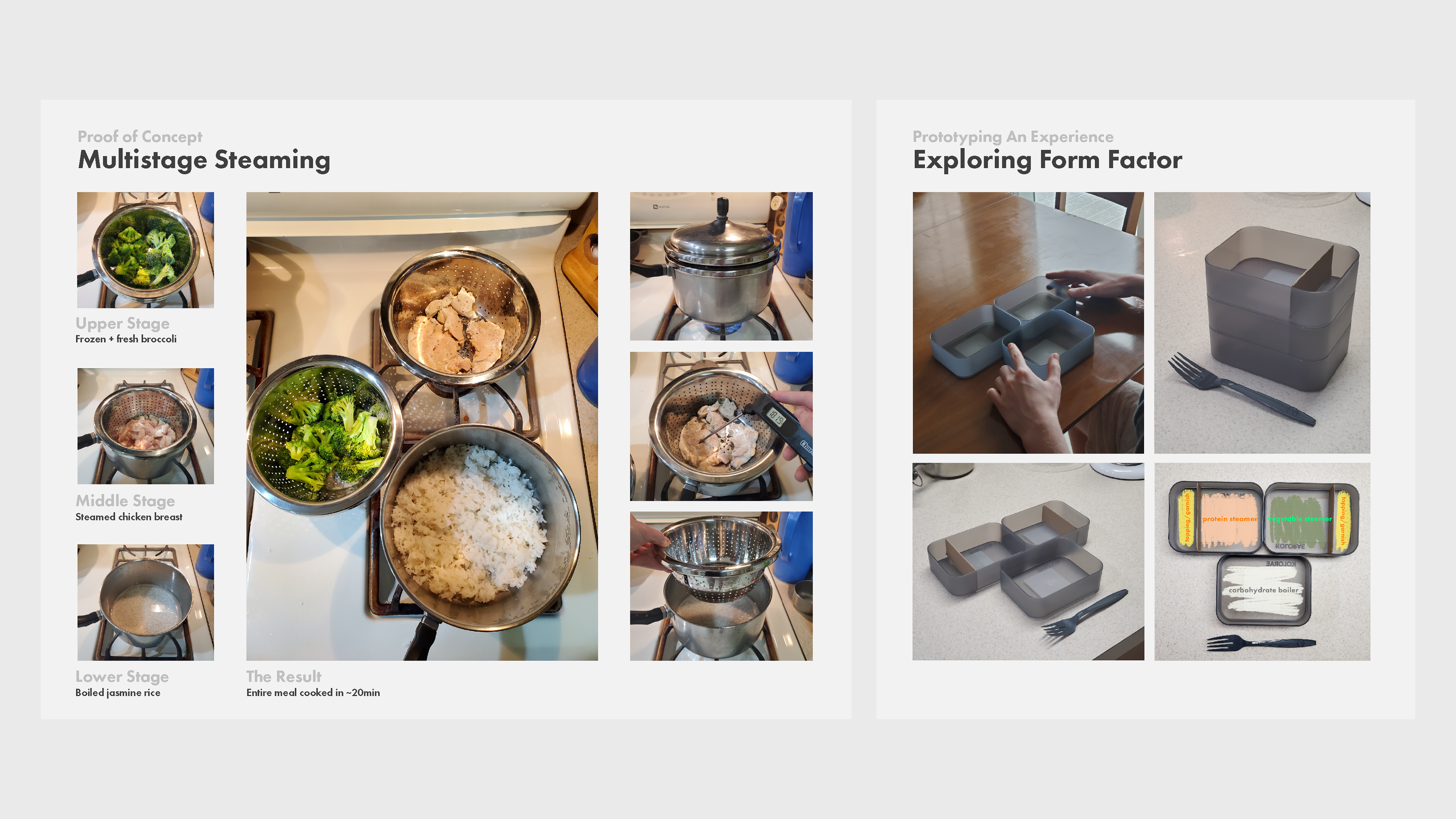Click the carbohydrate boiler label in diagram
Screen dimensions: 1456x819
click(x=1263, y=590)
